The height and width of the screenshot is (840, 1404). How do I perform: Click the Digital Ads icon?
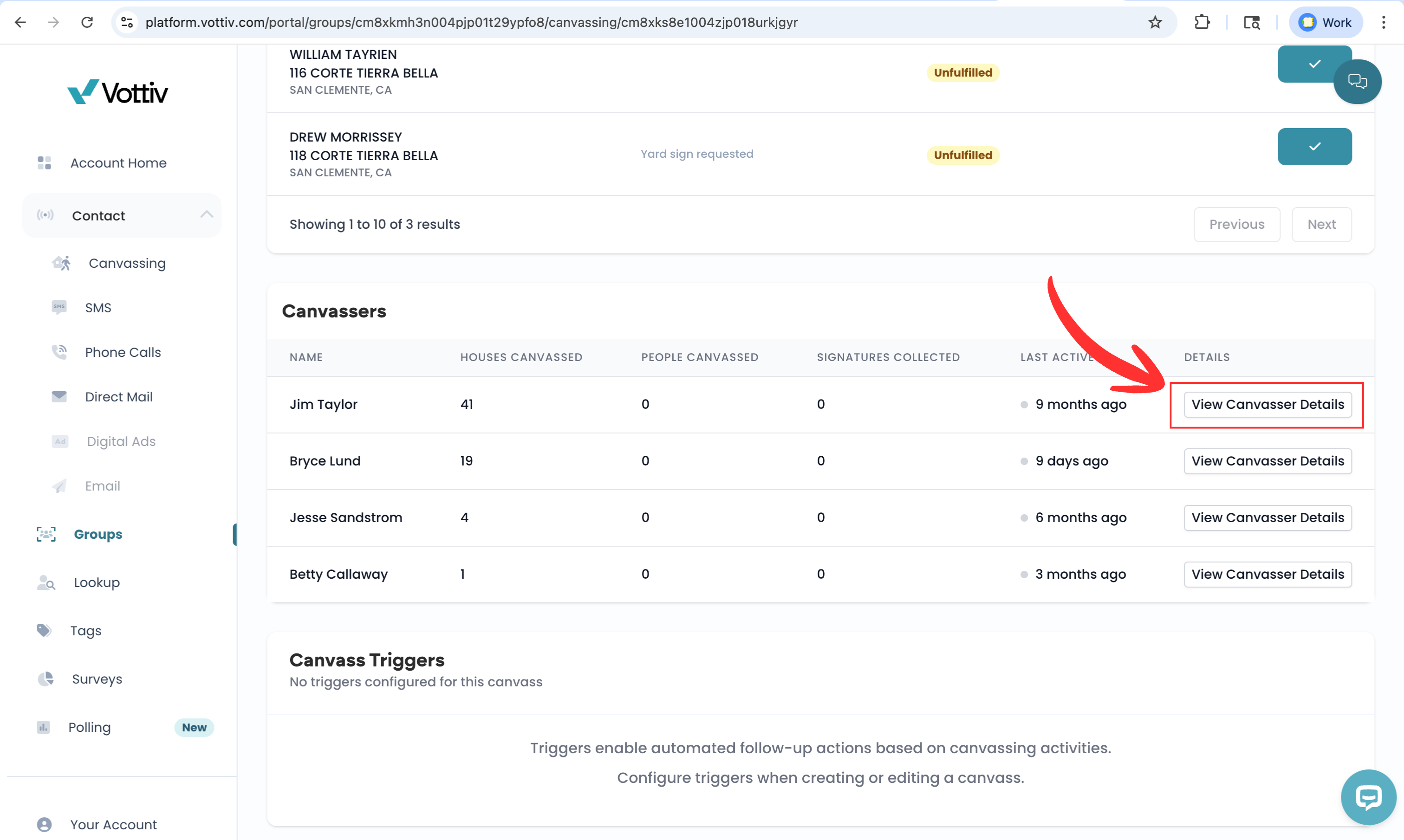(x=59, y=441)
